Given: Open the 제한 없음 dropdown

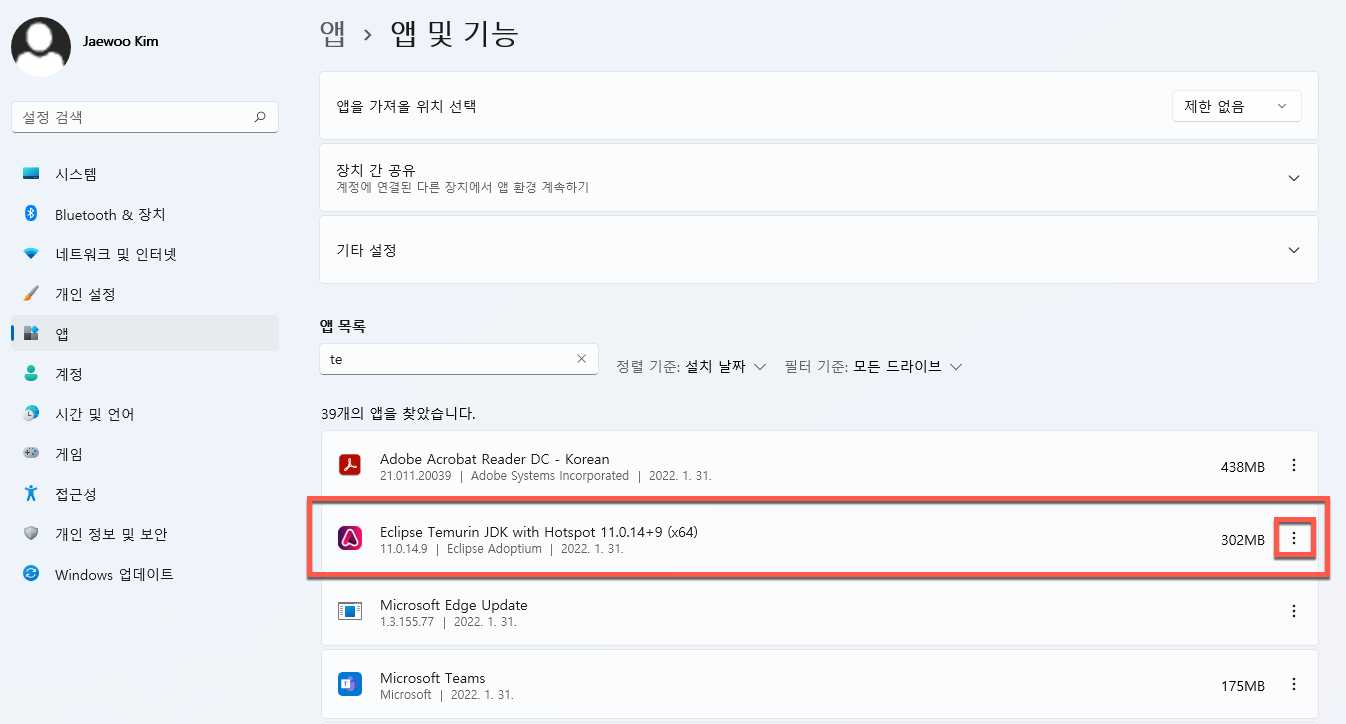Looking at the screenshot, I should [1236, 105].
